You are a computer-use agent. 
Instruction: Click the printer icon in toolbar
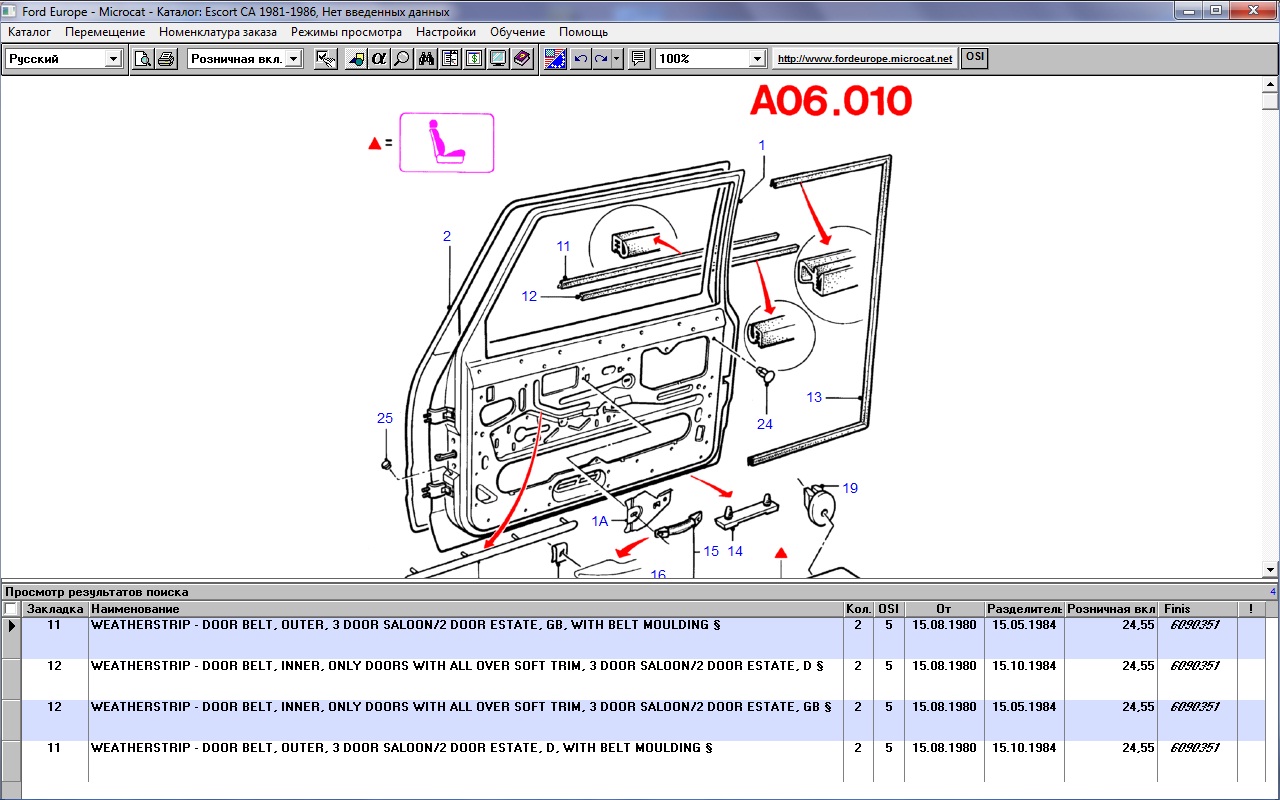(x=166, y=59)
